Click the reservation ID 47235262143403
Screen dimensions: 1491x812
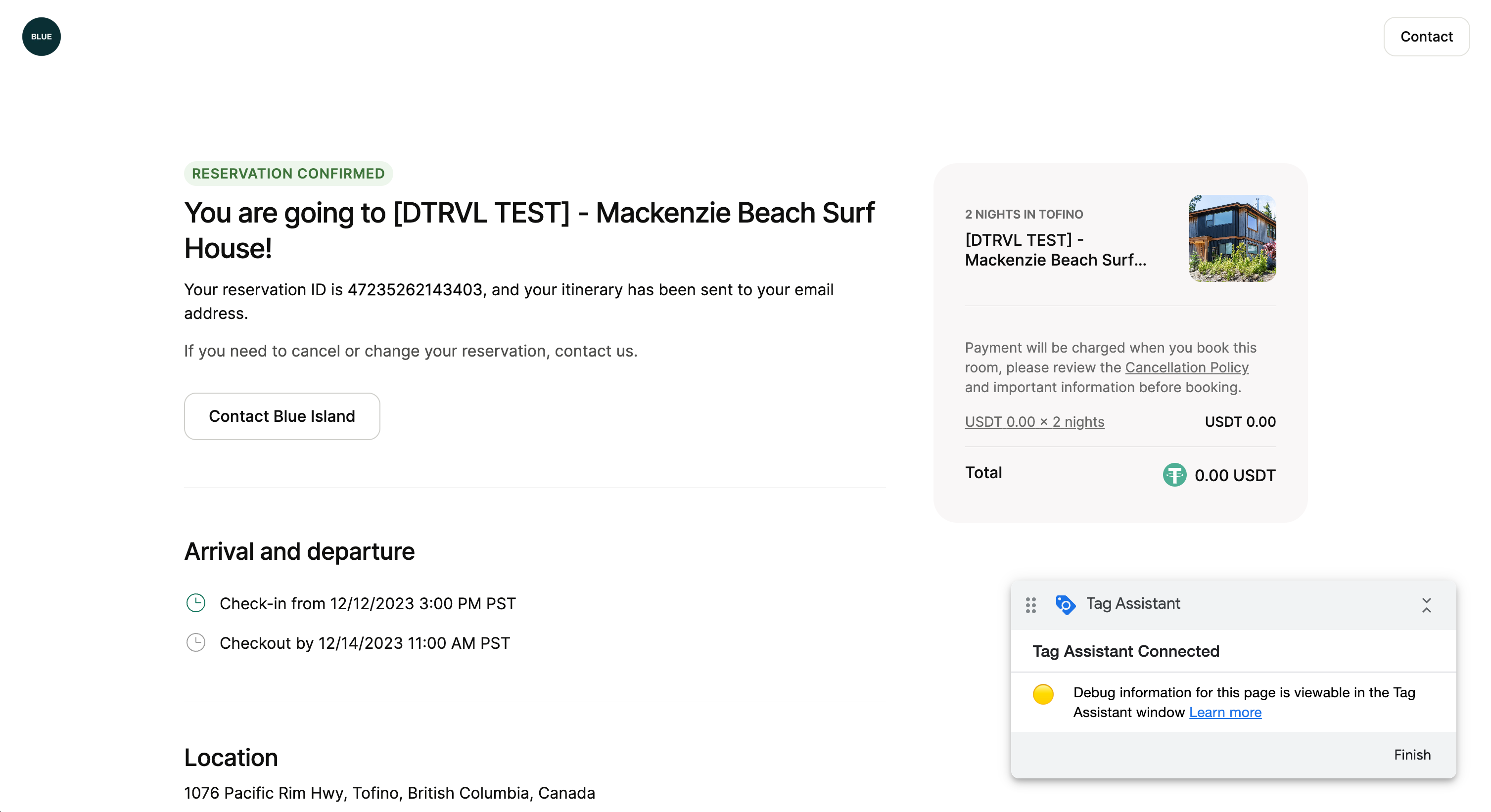(415, 289)
